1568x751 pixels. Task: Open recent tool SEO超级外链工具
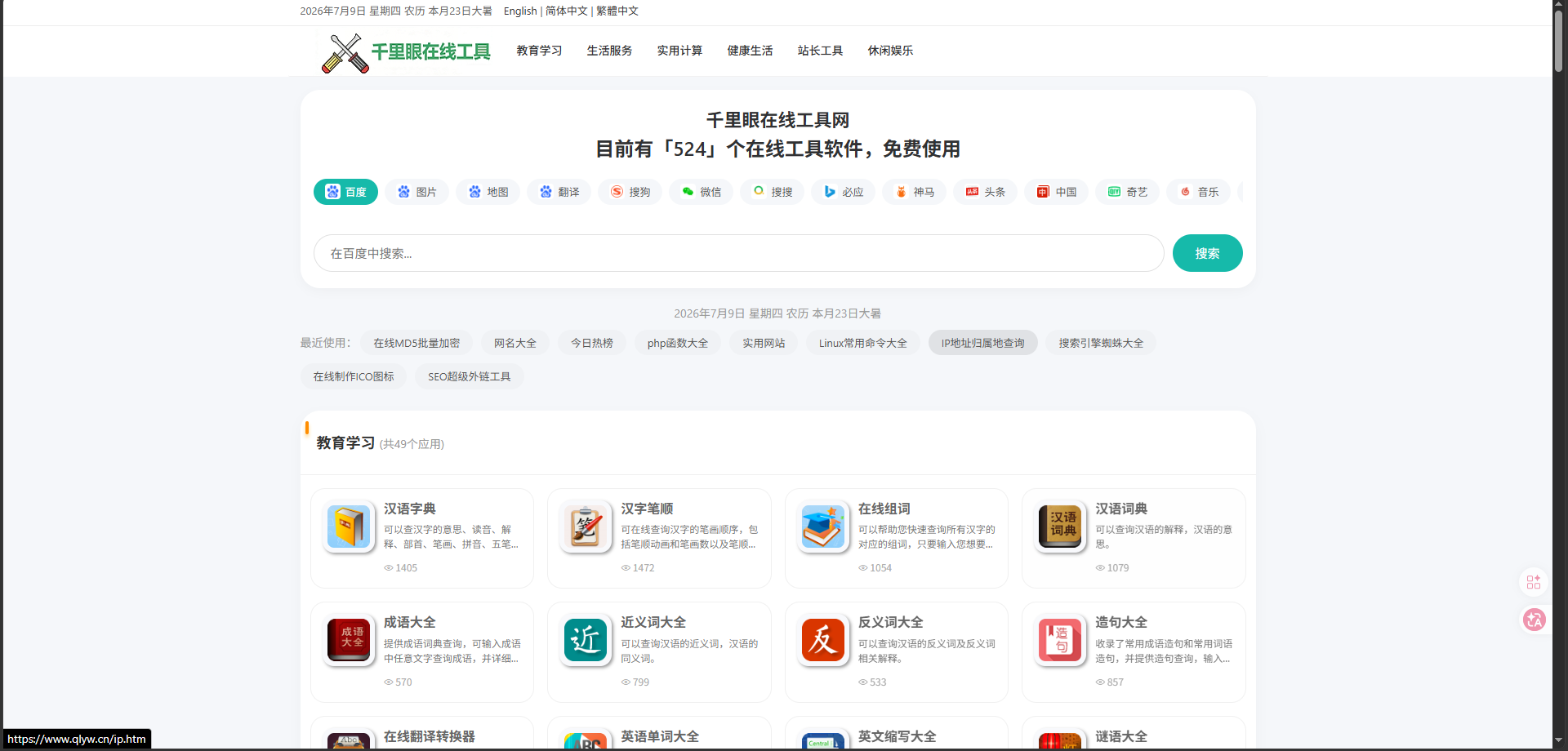pos(470,376)
